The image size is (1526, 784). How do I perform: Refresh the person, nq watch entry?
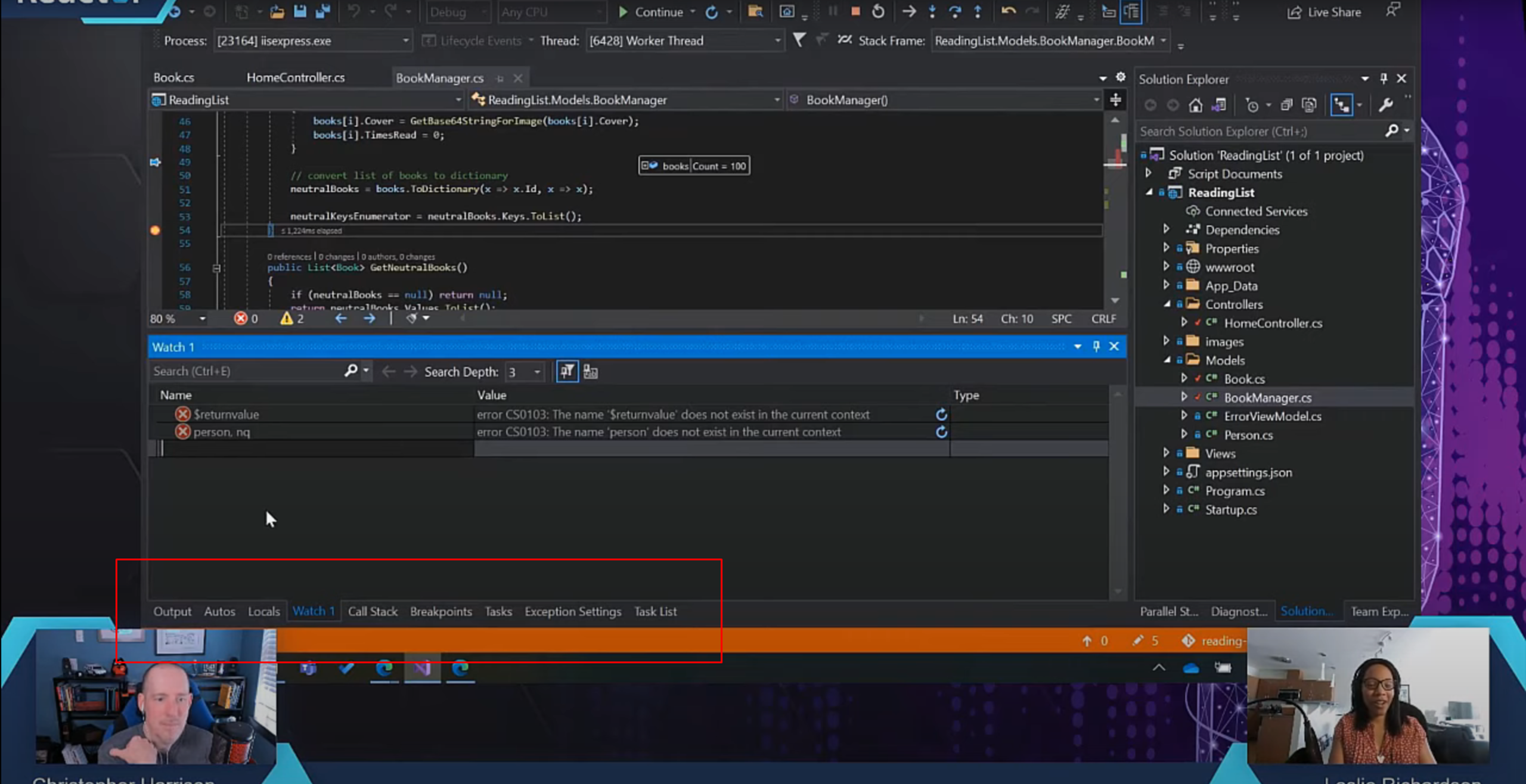point(941,432)
